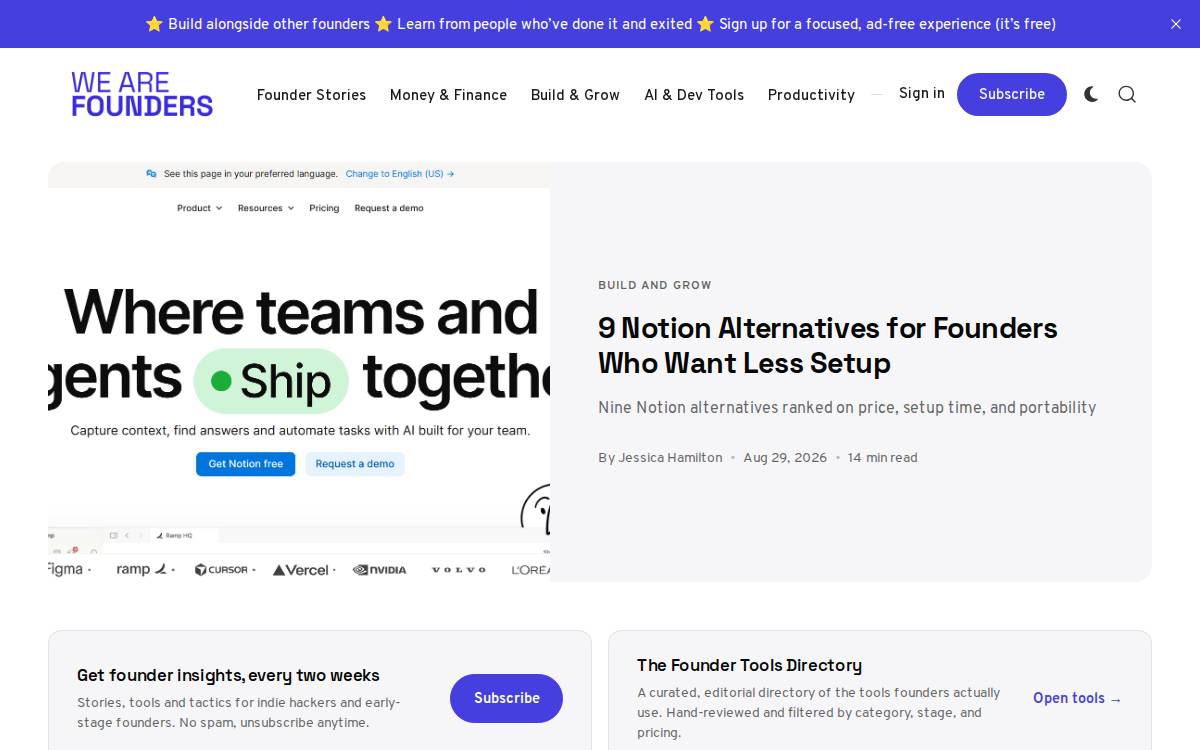Click article excerpt about Nine Notion alternatives
Screen dimensions: 1200x750
(x=847, y=408)
